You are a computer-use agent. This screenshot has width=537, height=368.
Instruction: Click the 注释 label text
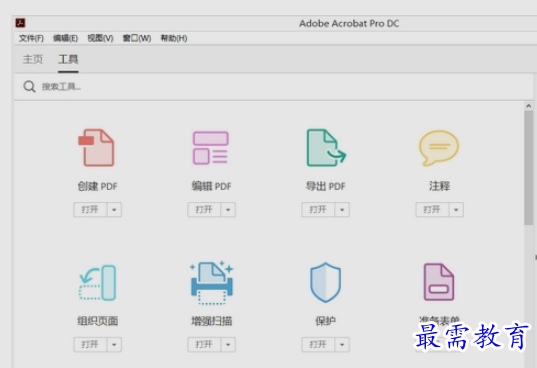[439, 186]
